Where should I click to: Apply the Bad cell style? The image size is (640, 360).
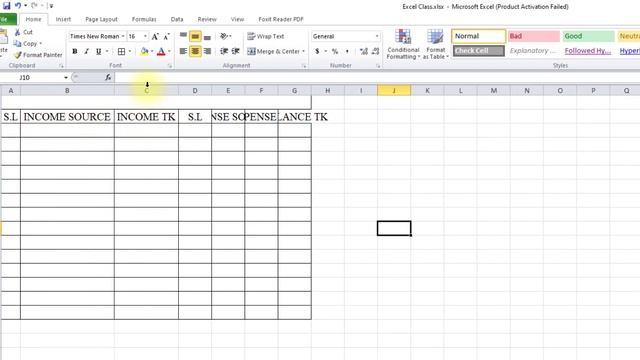point(533,36)
